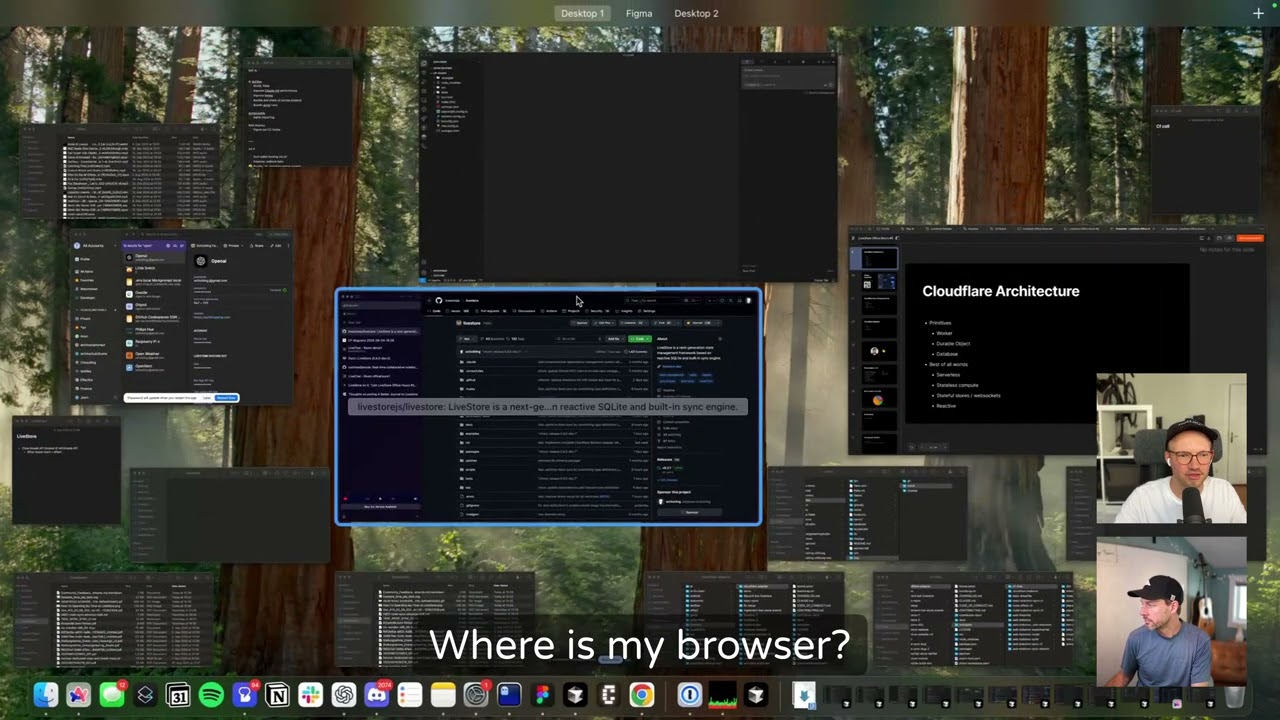Open Messages with badge 12 in the Dock
The width and height of the screenshot is (1280, 720).
pyautogui.click(x=112, y=695)
